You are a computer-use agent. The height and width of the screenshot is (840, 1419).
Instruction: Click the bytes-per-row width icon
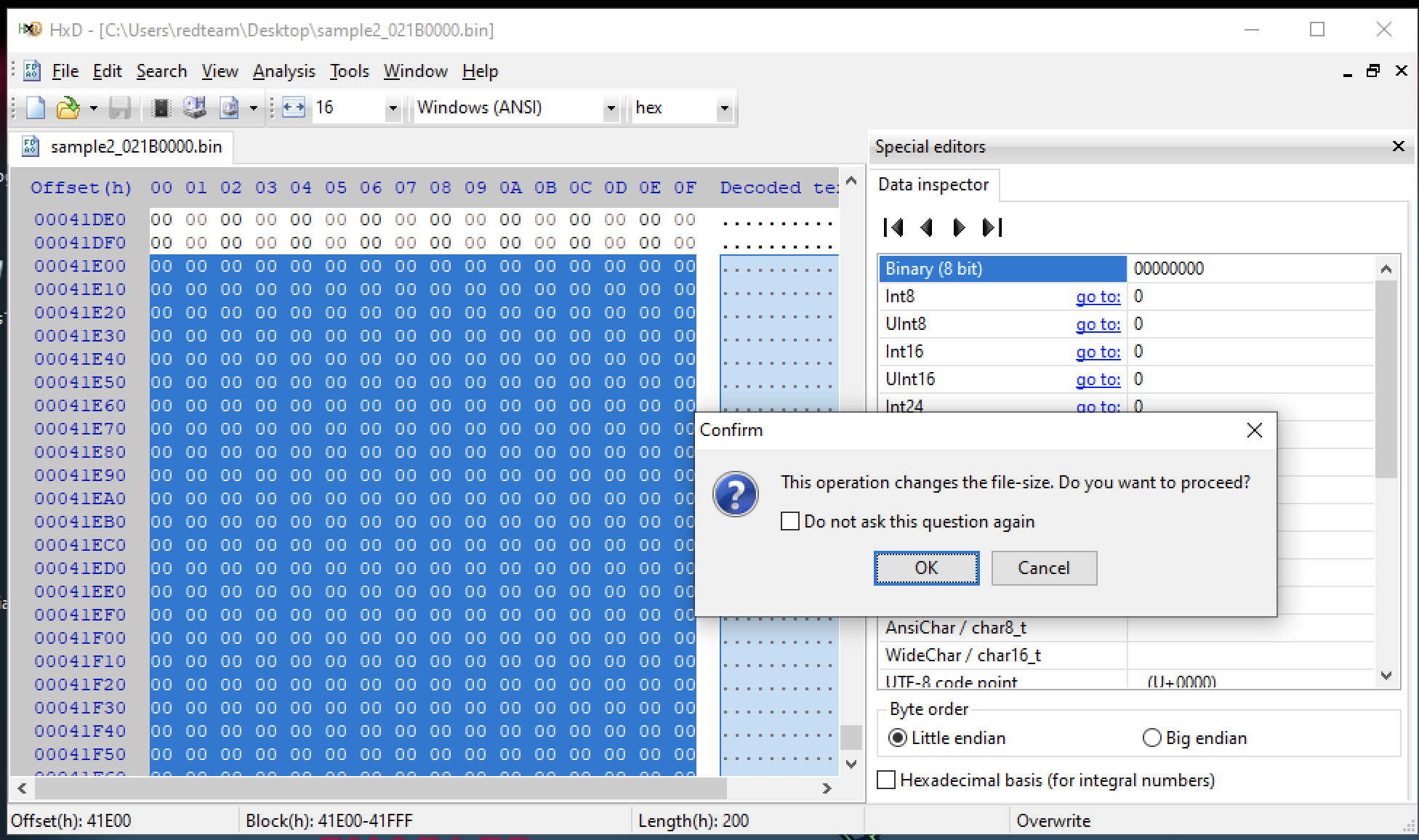tap(294, 108)
